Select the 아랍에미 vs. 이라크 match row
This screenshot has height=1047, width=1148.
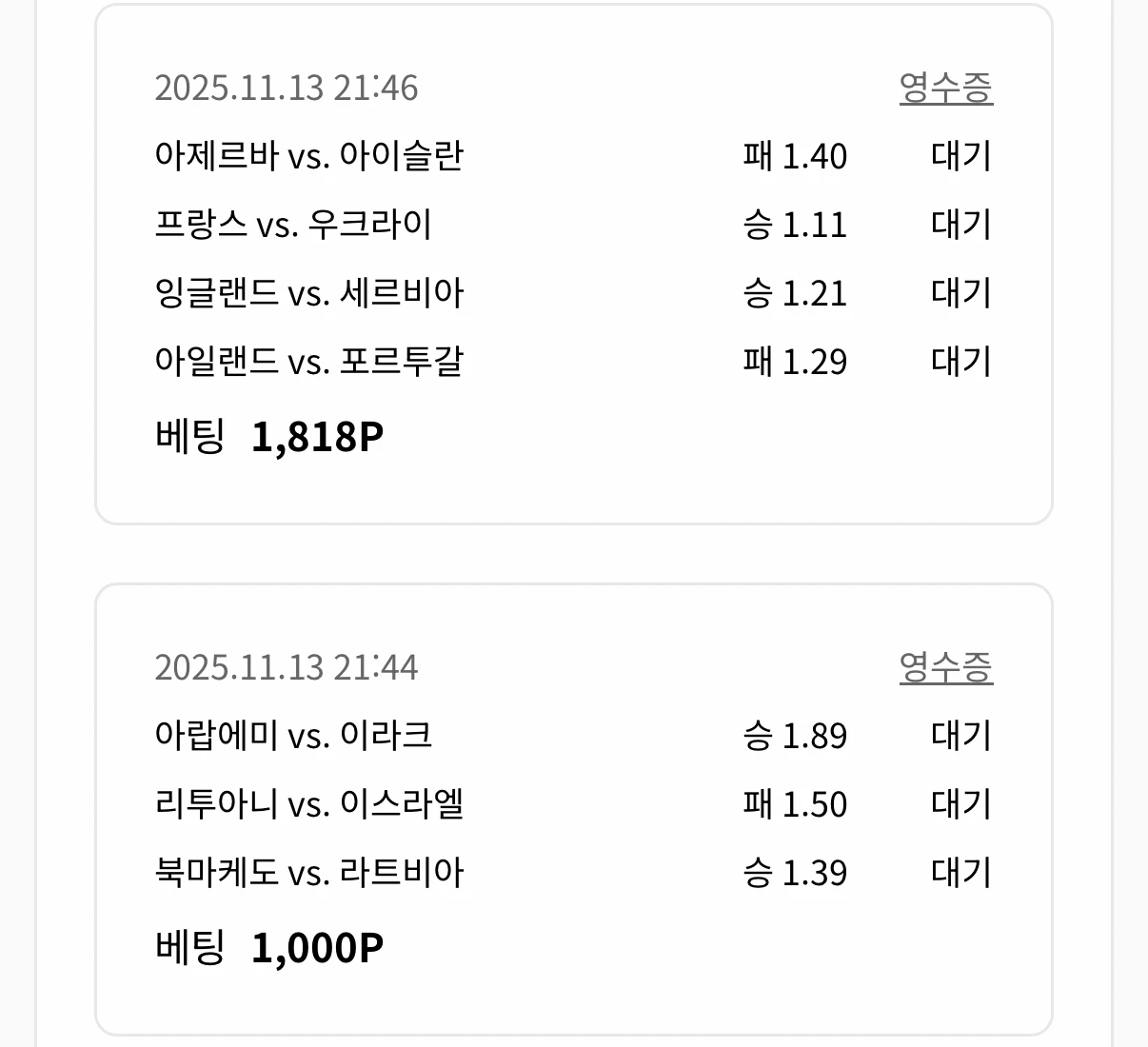(295, 735)
